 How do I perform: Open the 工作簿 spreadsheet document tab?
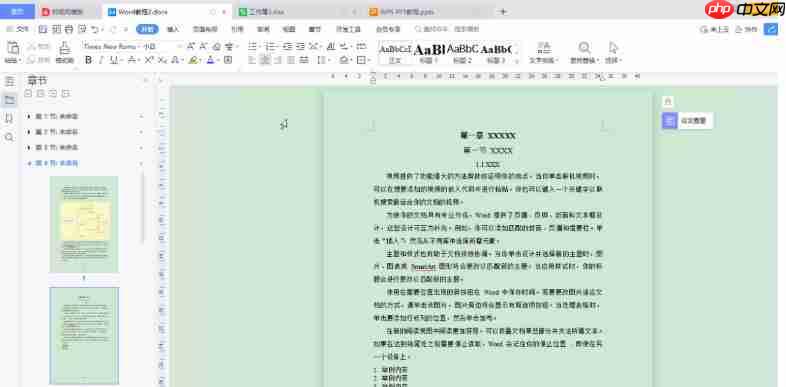[x=298, y=12]
